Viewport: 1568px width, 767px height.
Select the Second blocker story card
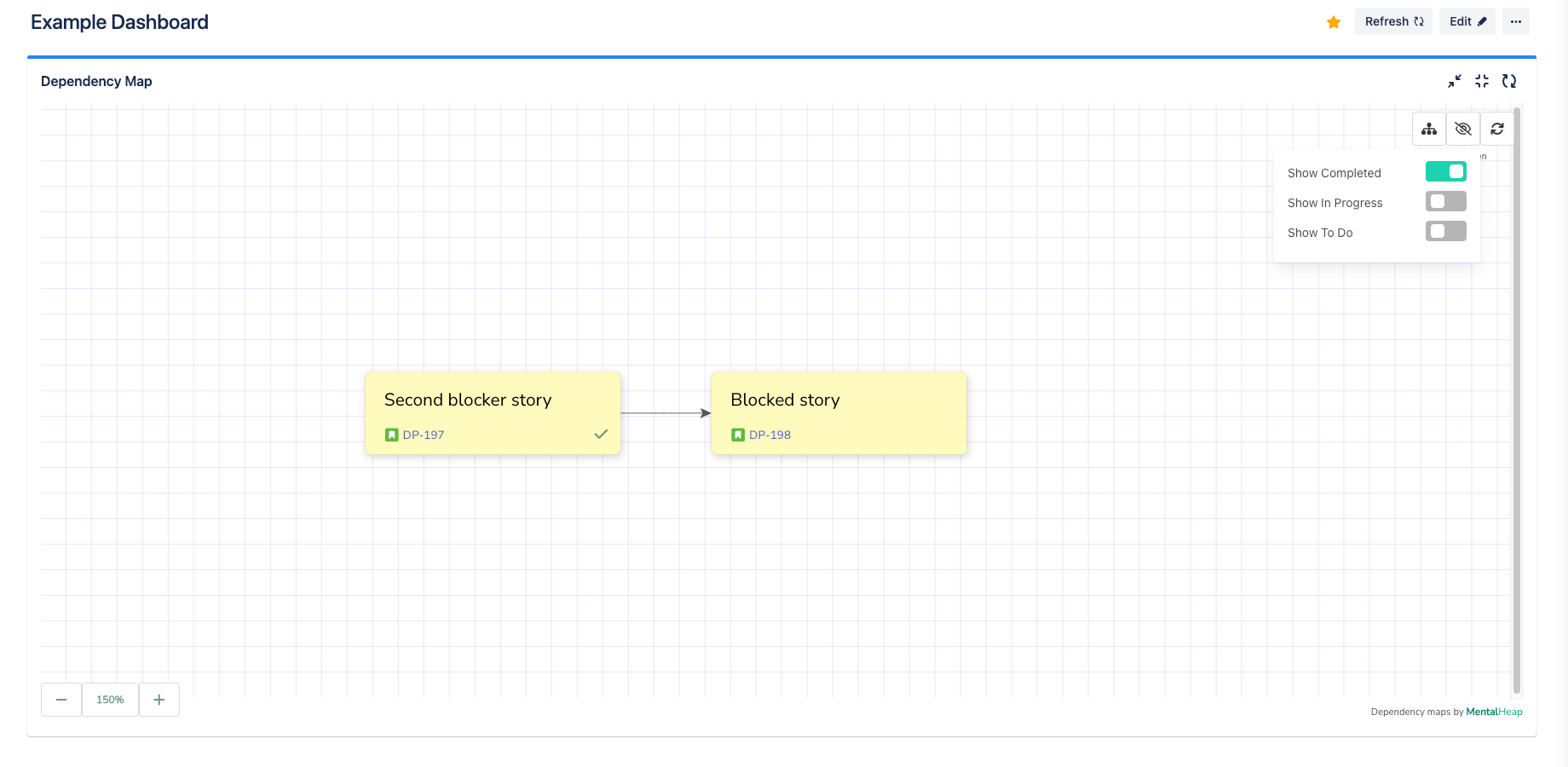pos(493,413)
